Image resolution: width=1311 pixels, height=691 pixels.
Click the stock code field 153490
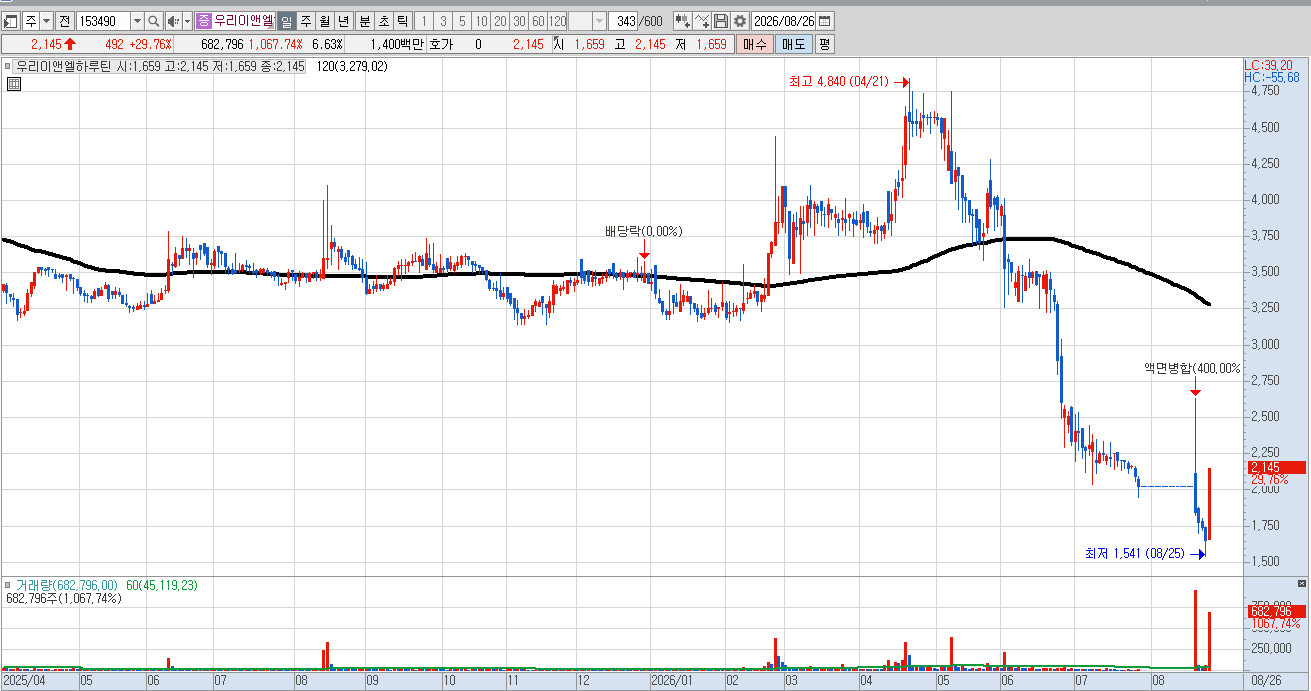click(x=103, y=21)
